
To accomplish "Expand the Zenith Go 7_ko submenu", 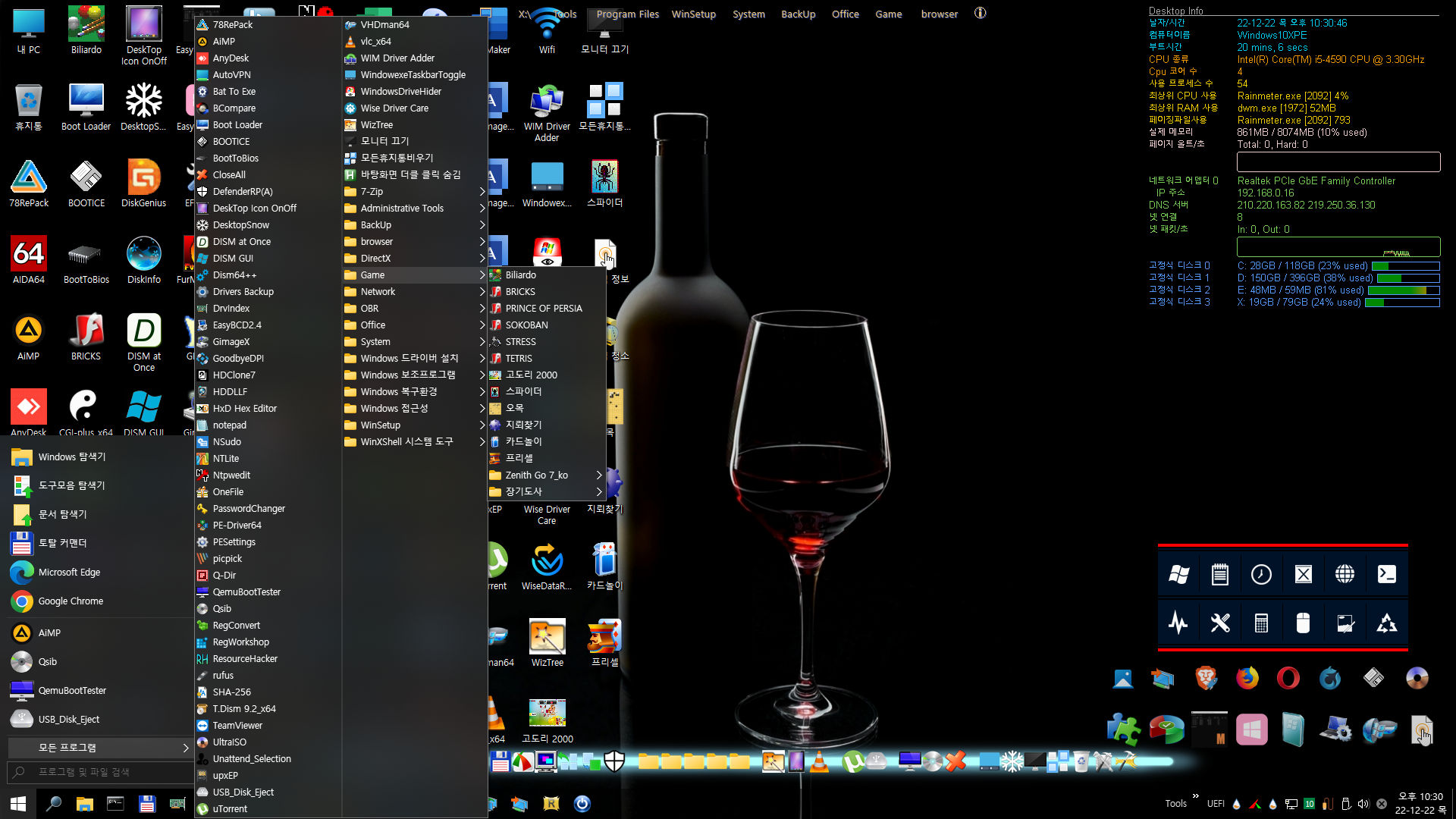I will point(546,475).
